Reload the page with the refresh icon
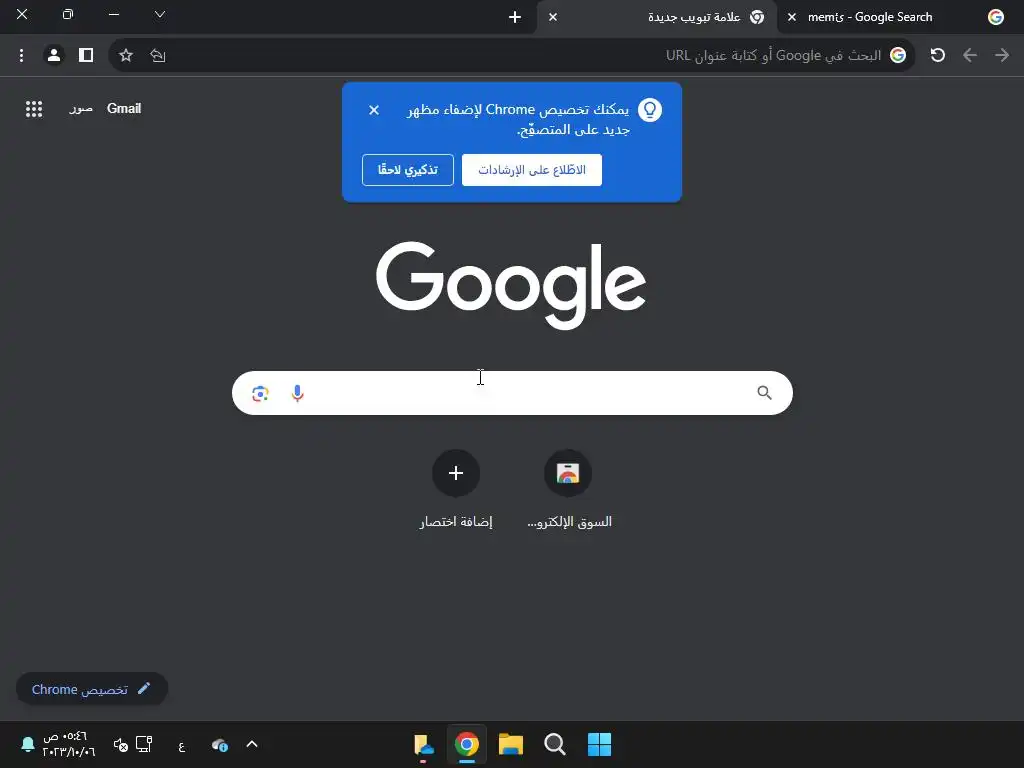This screenshot has height=768, width=1024. (938, 56)
